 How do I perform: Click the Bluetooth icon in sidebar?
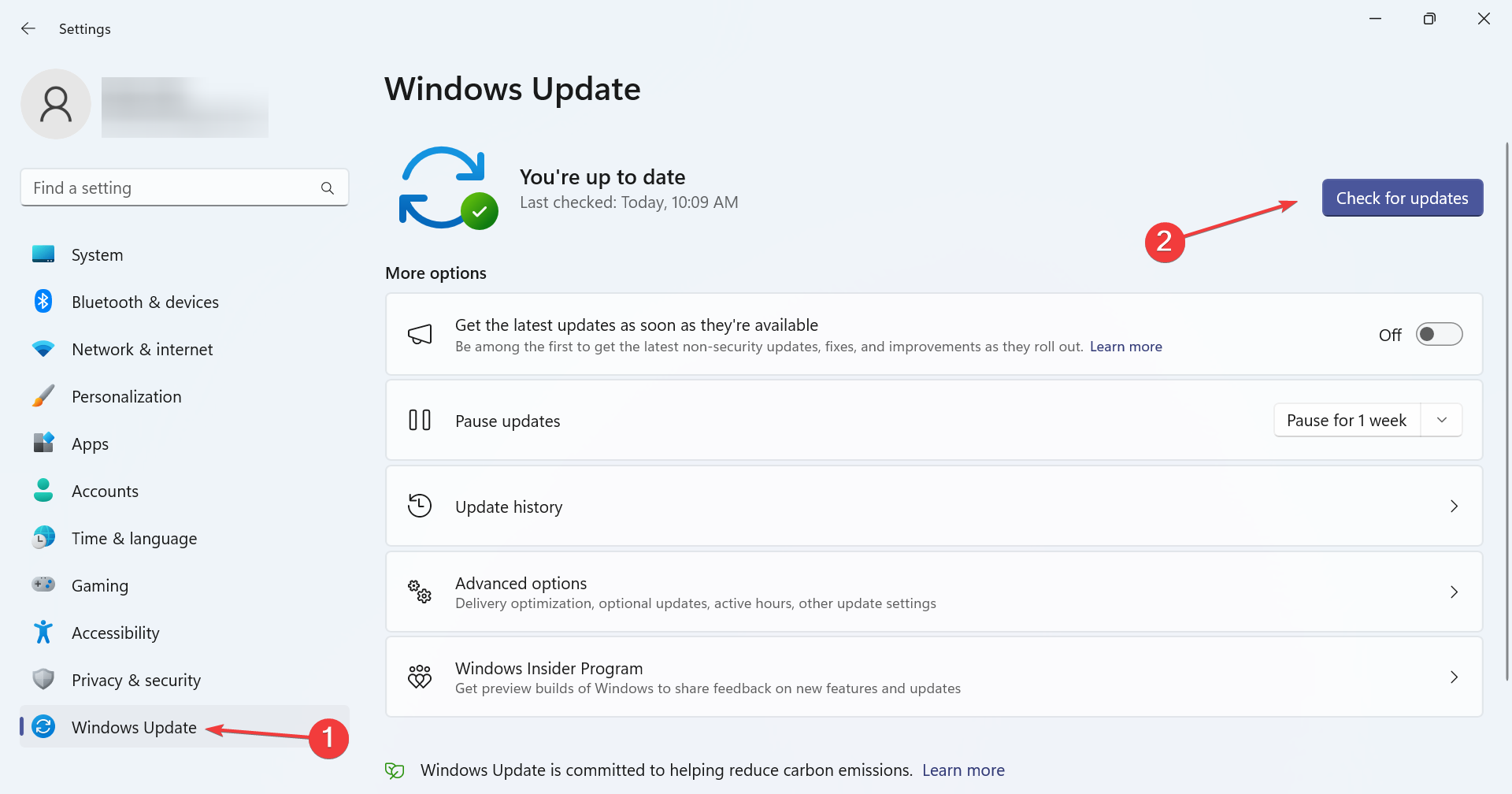tap(43, 301)
